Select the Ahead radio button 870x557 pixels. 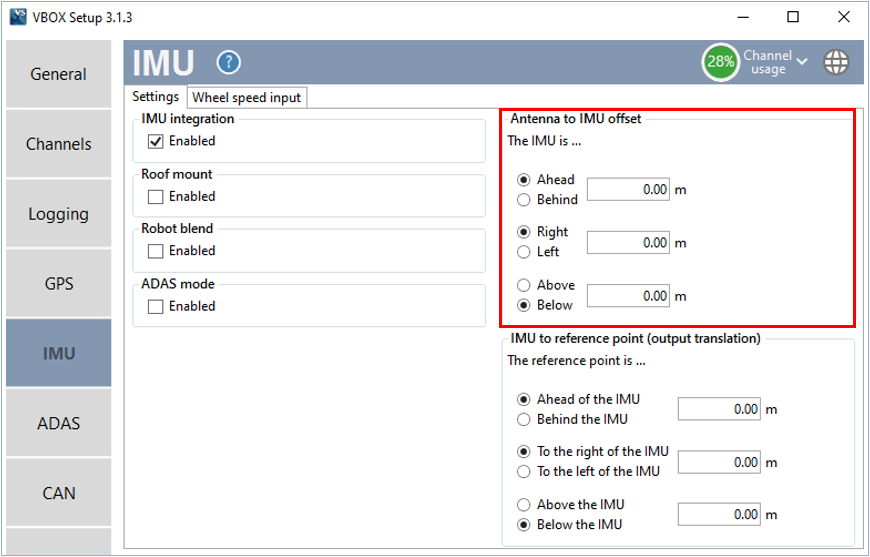tap(523, 180)
